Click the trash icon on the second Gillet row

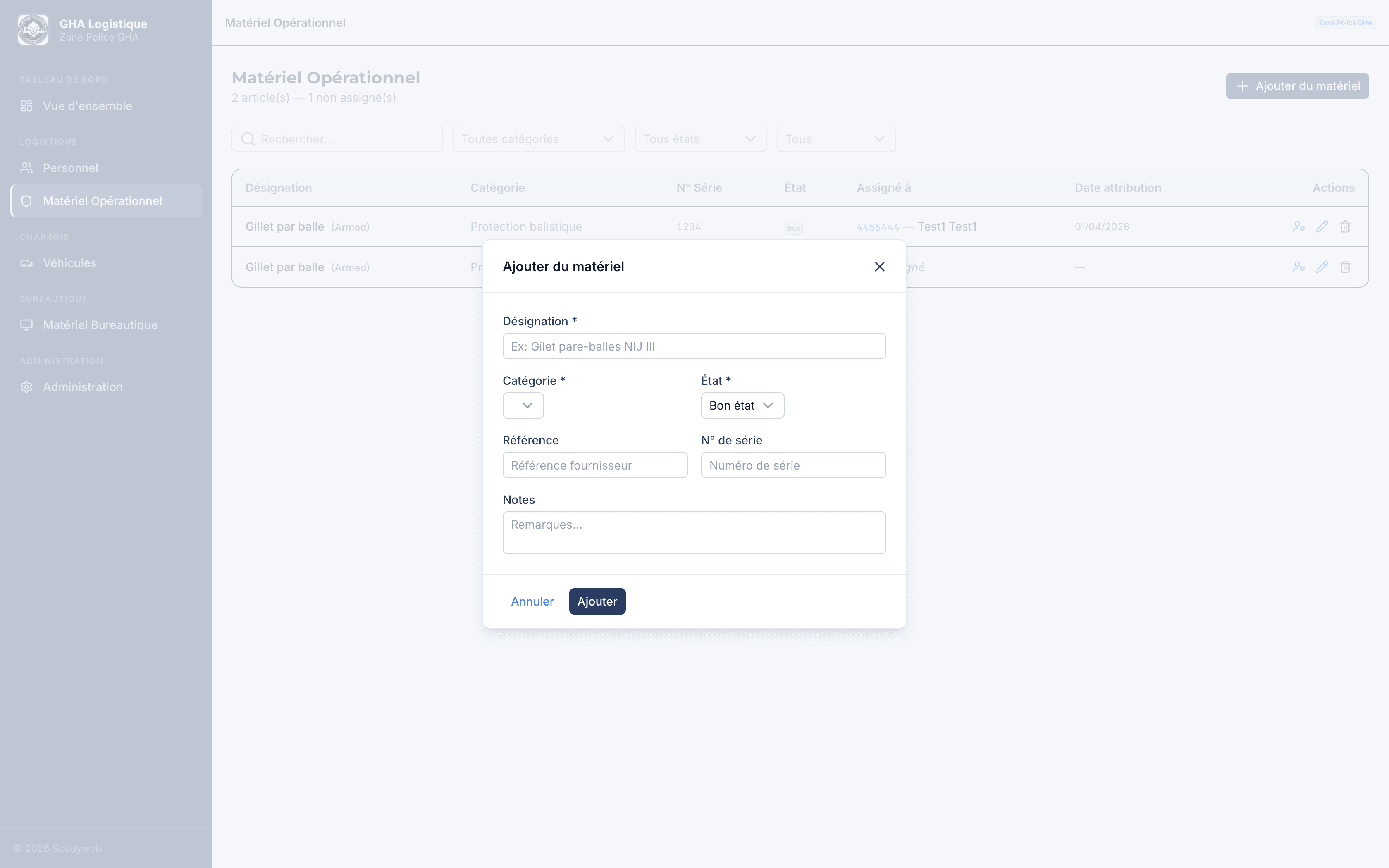[1345, 266]
